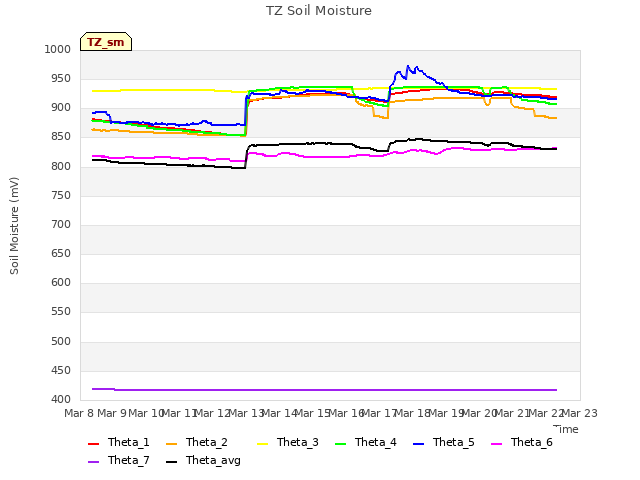The height and width of the screenshot is (480, 640).
Task: Toggle Theta_1 series in the legend
Action: point(119,442)
